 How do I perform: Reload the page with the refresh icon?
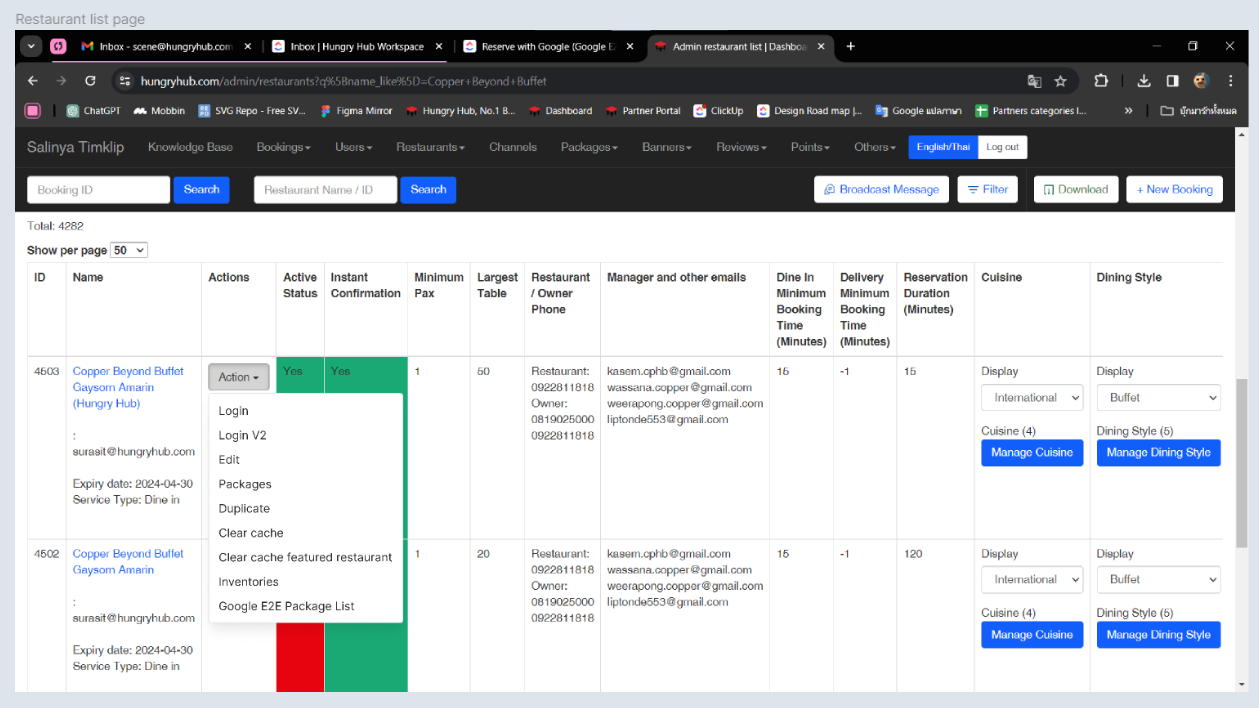pyautogui.click(x=90, y=81)
